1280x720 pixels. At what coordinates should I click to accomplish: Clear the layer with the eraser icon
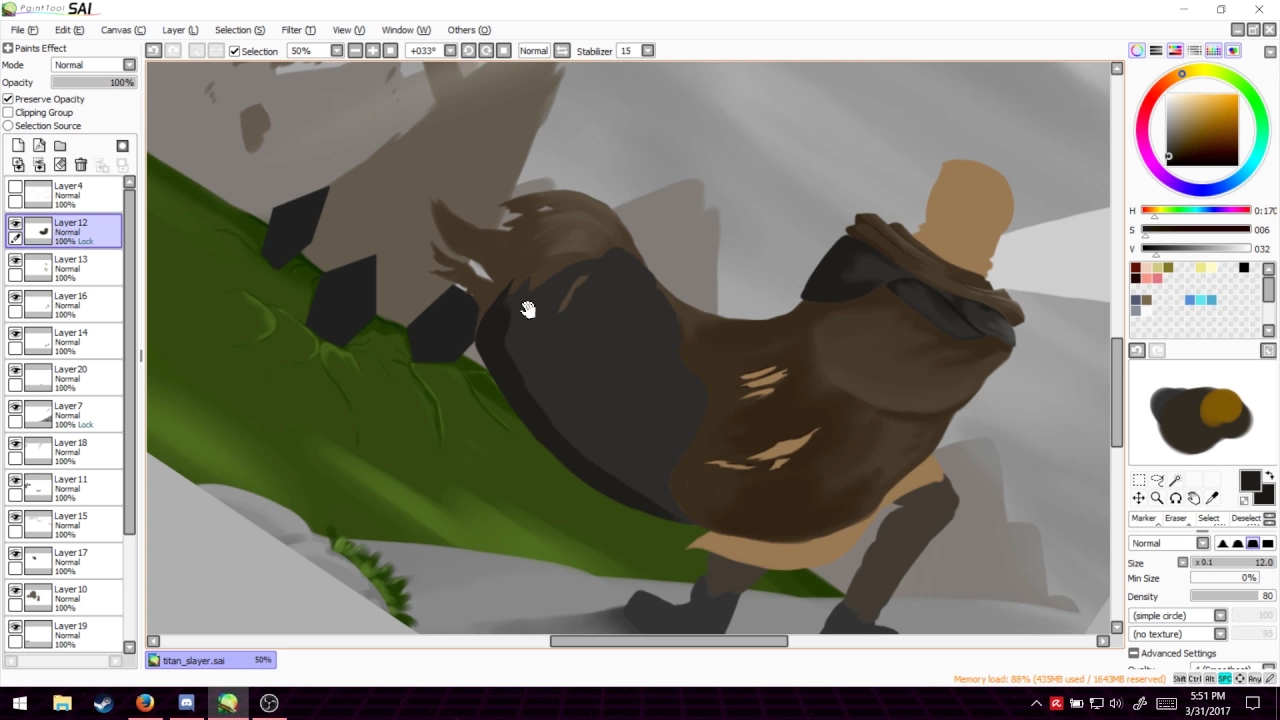[60, 165]
